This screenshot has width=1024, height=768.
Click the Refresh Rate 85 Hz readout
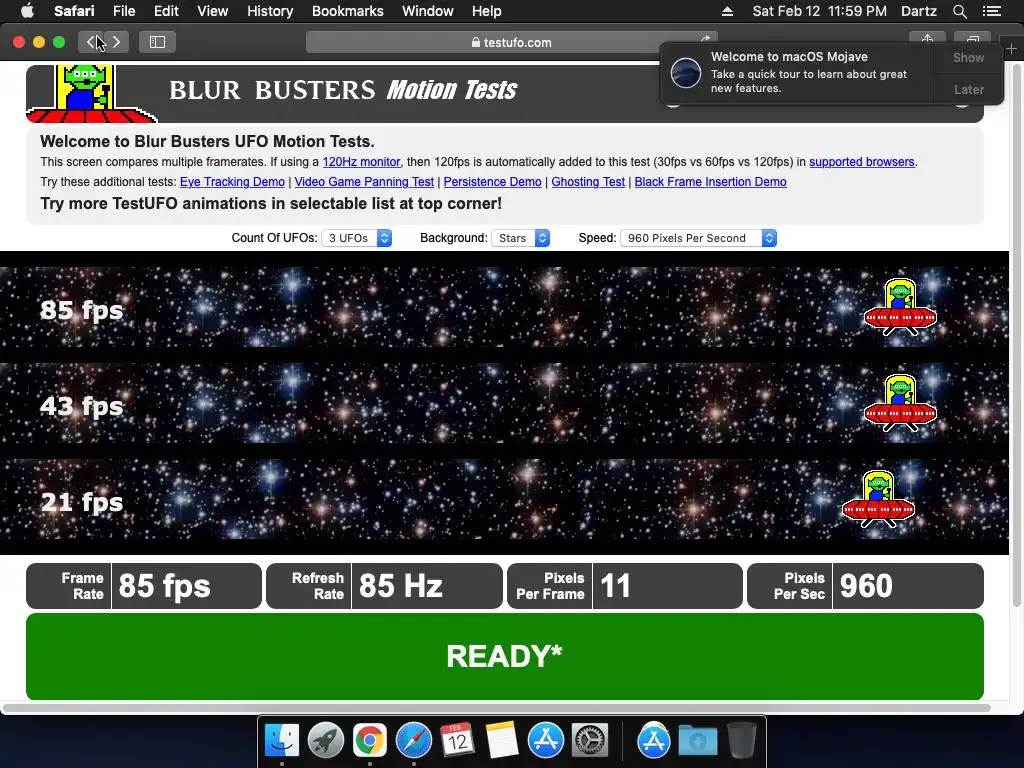(x=384, y=586)
